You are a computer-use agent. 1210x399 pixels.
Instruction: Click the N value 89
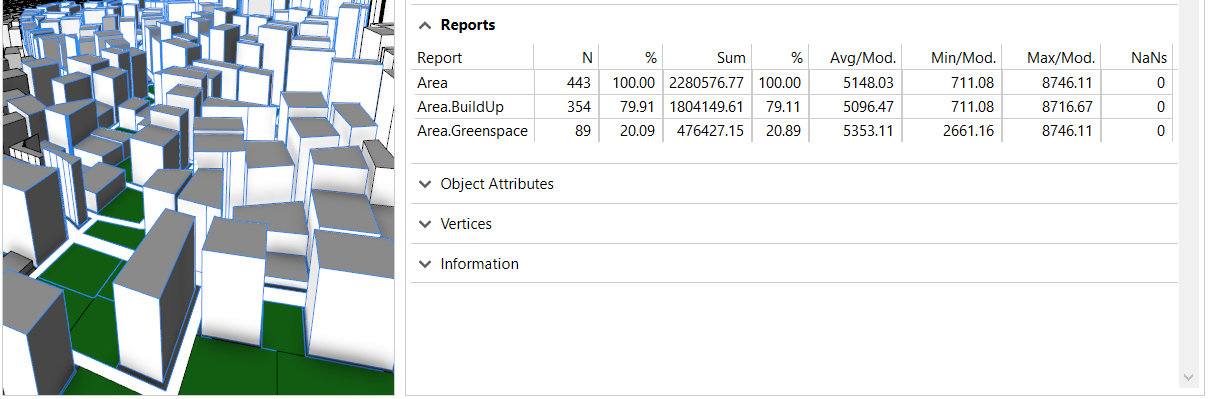coord(584,130)
